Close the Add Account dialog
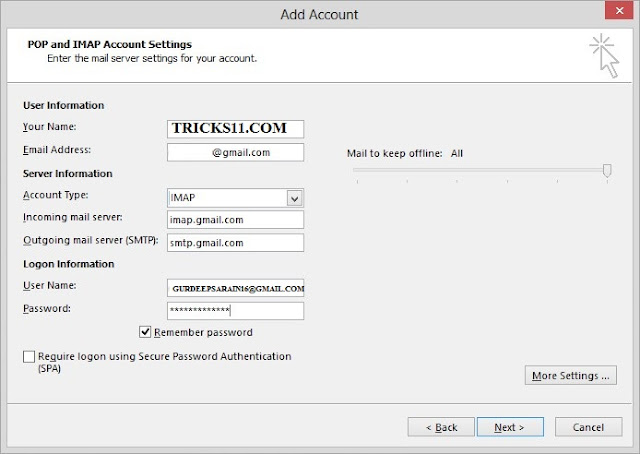 pos(619,11)
